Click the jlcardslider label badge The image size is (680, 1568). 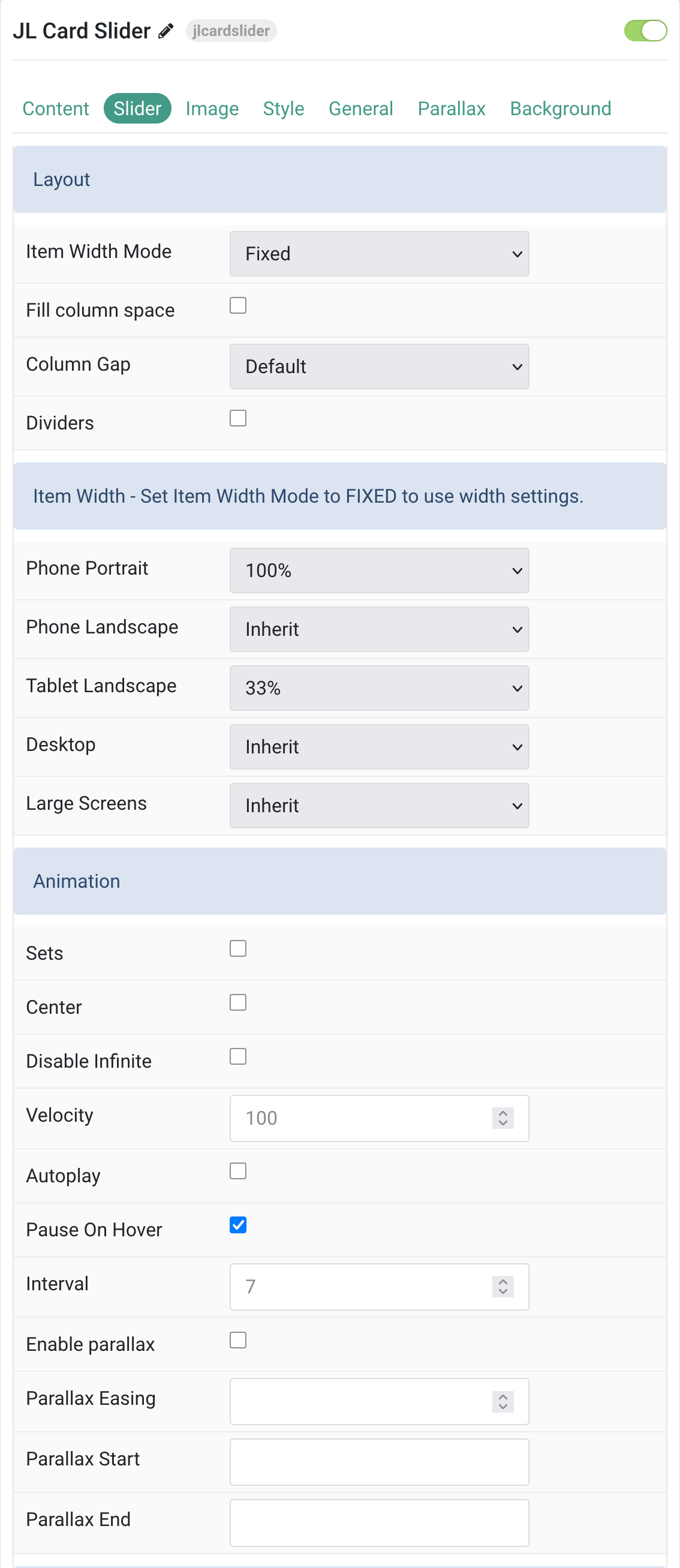231,31
